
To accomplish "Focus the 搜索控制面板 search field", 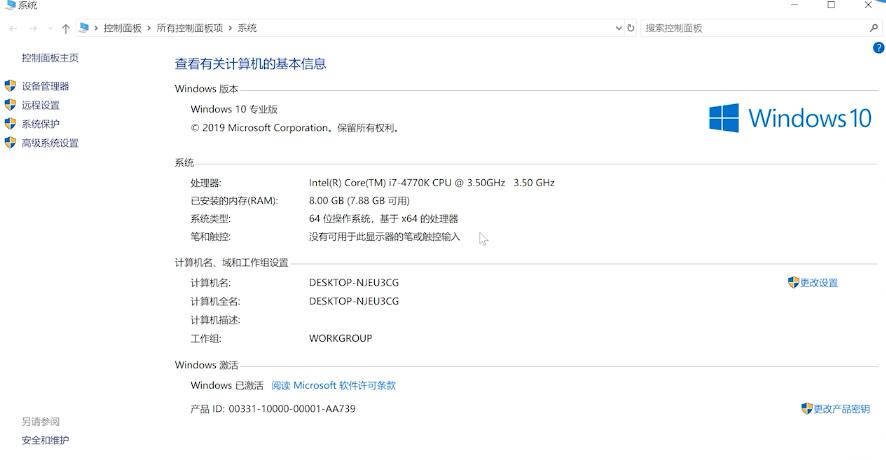I will pyautogui.click(x=750, y=28).
